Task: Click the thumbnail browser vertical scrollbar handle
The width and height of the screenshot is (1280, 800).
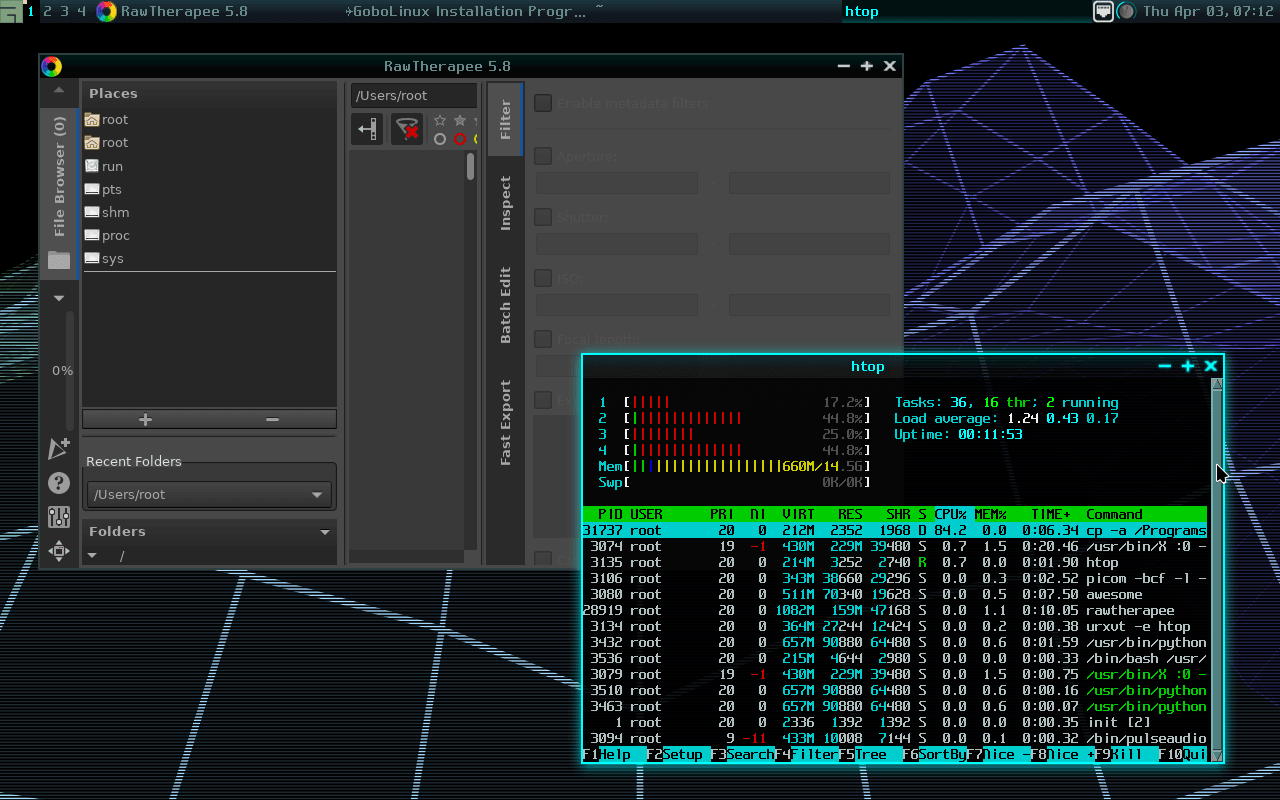Action: tap(471, 166)
